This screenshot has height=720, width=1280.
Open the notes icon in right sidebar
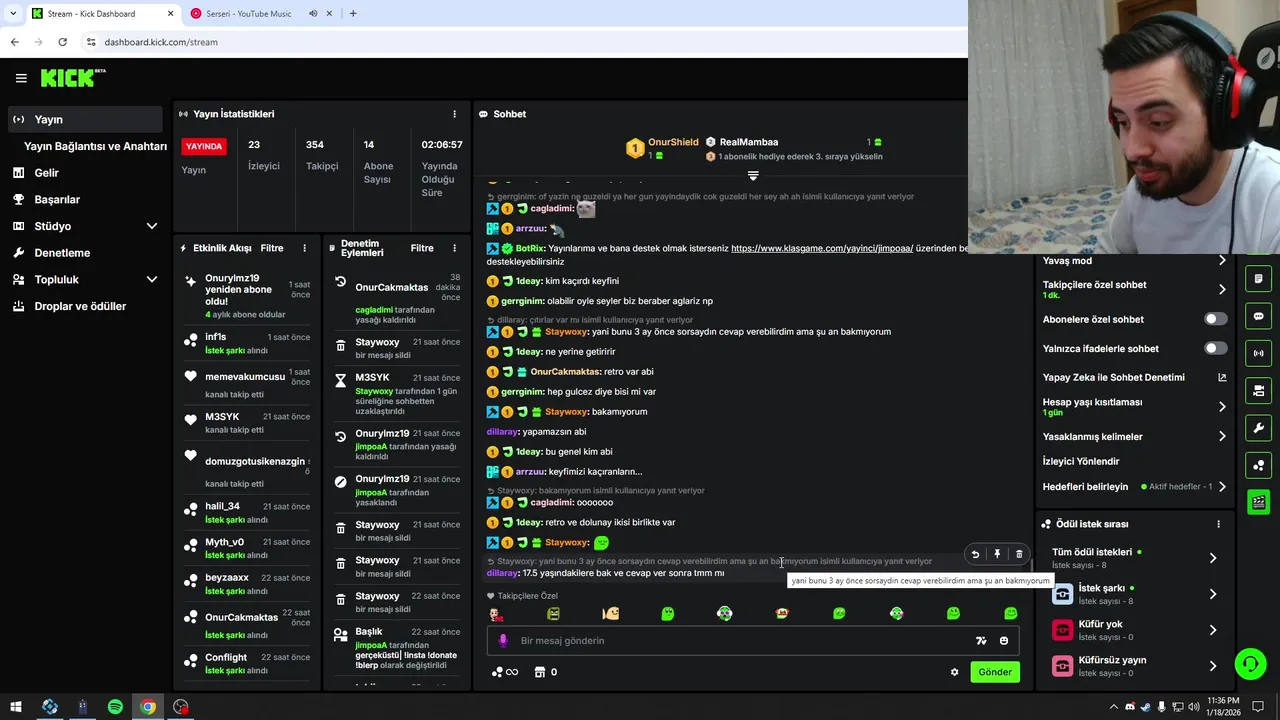coord(1259,279)
